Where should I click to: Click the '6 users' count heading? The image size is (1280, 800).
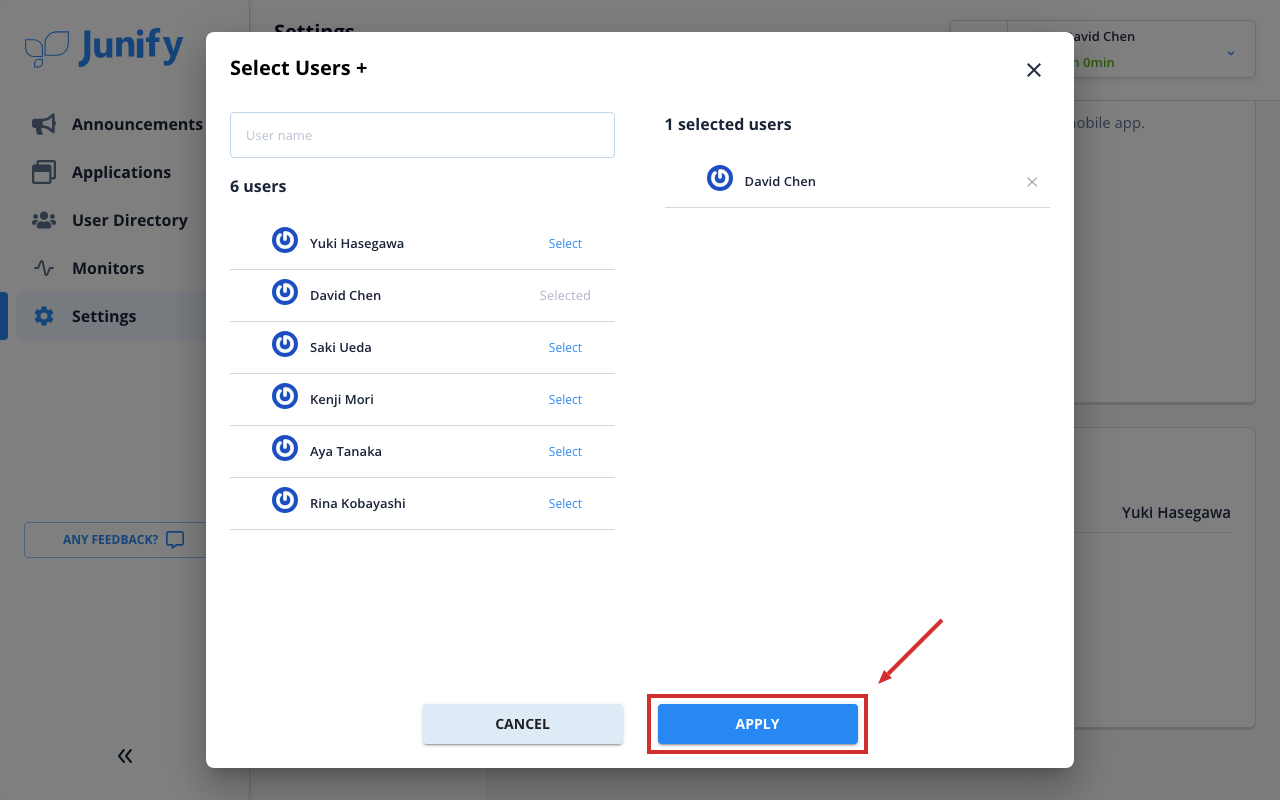coord(258,187)
